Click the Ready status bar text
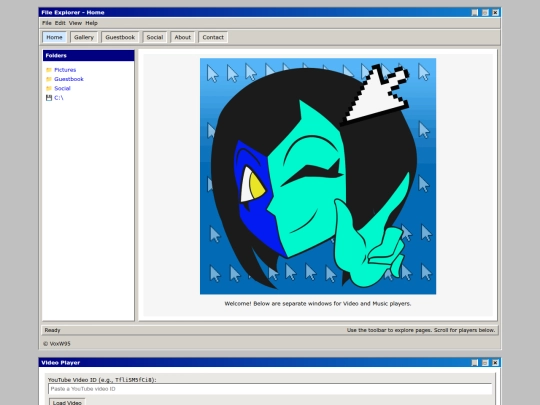Image resolution: width=540 pixels, height=405 pixels. click(52, 330)
